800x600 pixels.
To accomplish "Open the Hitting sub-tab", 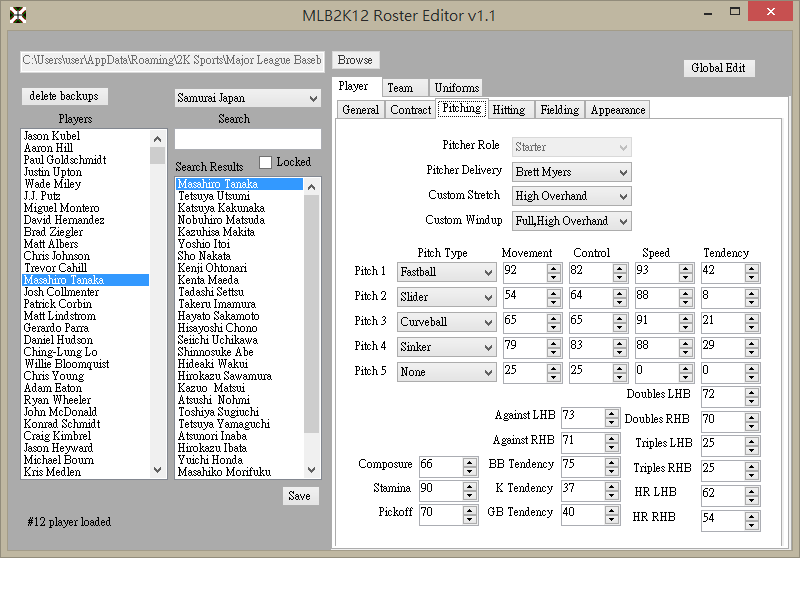I will [x=509, y=110].
